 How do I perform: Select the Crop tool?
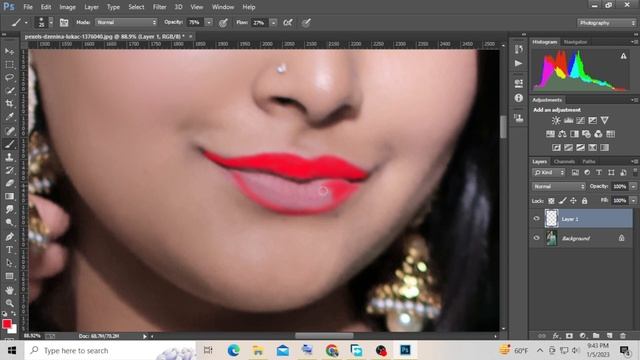9,104
